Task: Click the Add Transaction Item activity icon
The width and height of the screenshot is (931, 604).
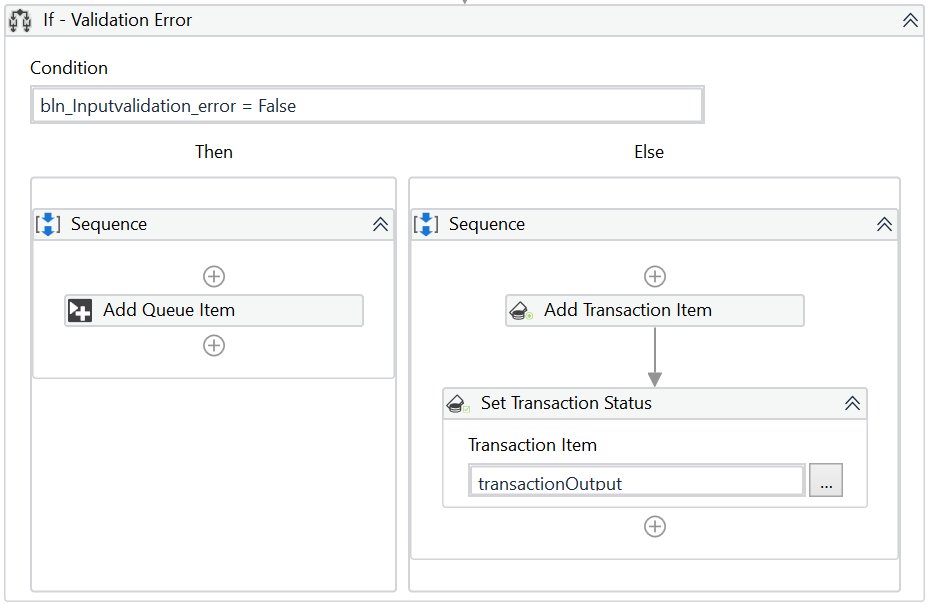Action: coord(521,310)
